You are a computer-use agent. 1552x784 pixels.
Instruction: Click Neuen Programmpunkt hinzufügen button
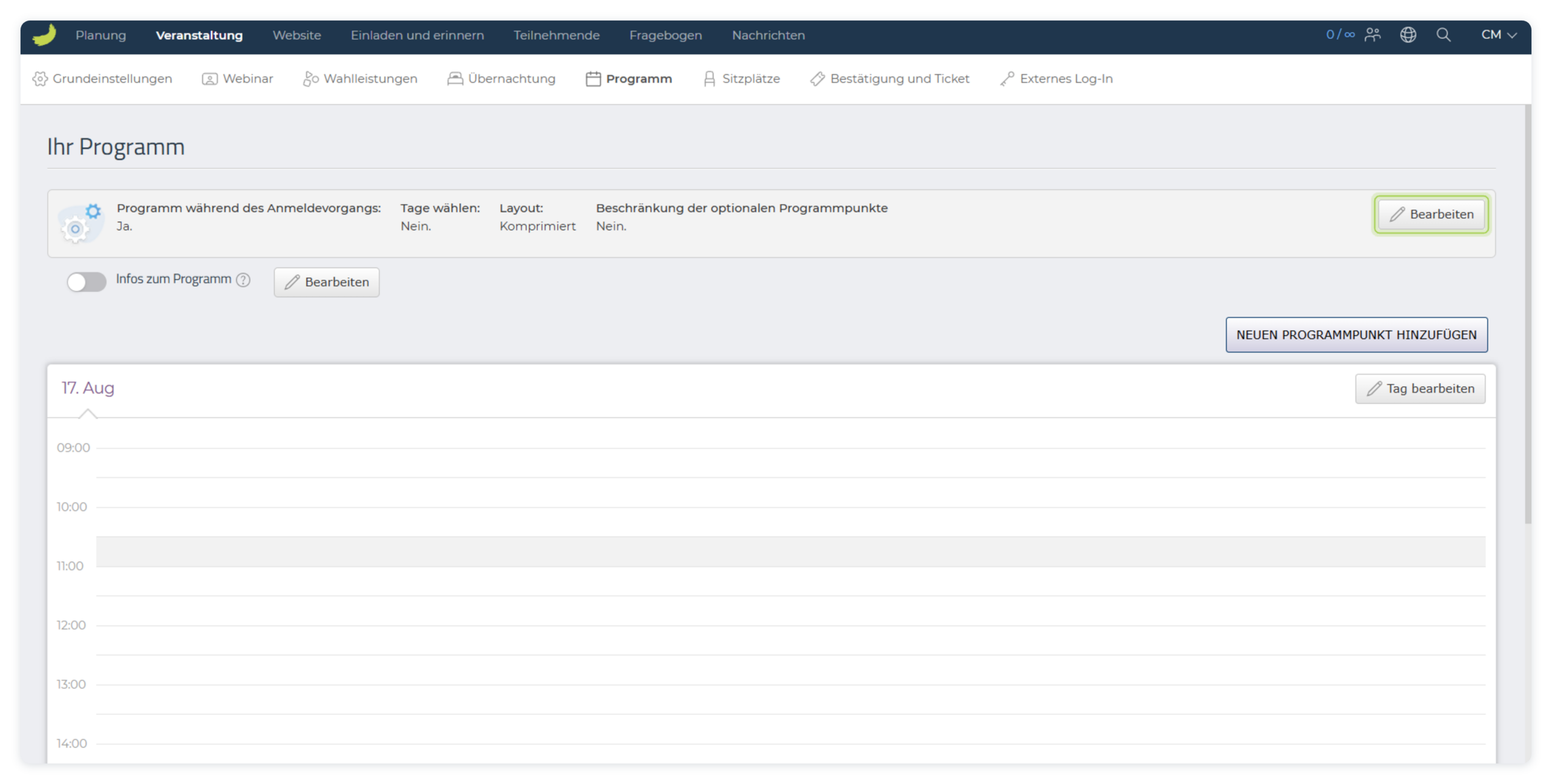pos(1356,334)
